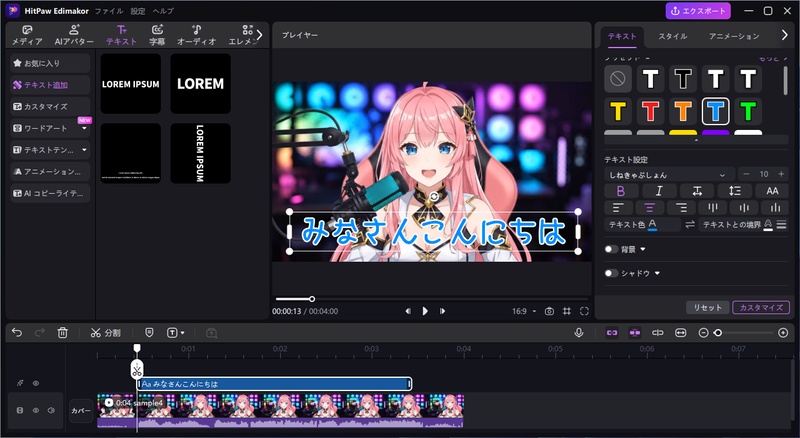Choose the bold LOREM text preset thumbnail

pyautogui.click(x=201, y=84)
